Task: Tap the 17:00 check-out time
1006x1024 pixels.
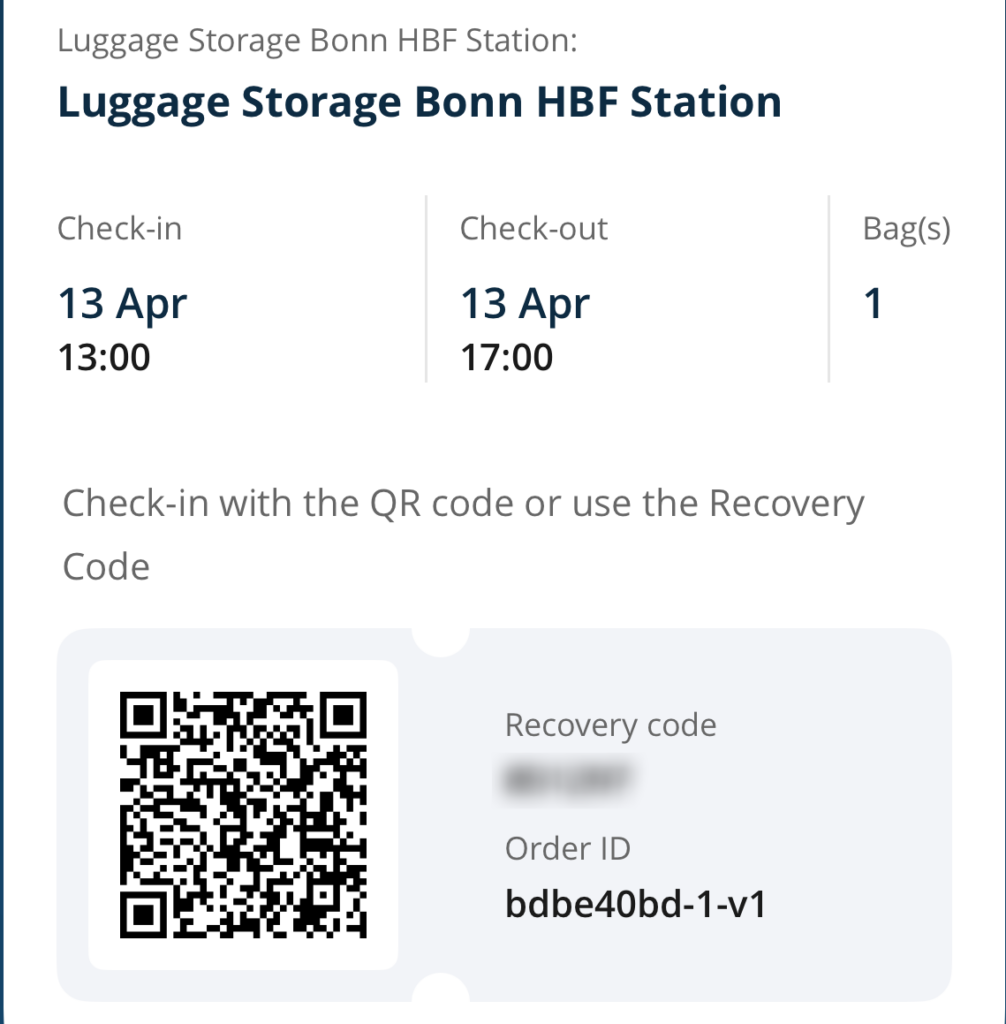Action: click(x=506, y=357)
